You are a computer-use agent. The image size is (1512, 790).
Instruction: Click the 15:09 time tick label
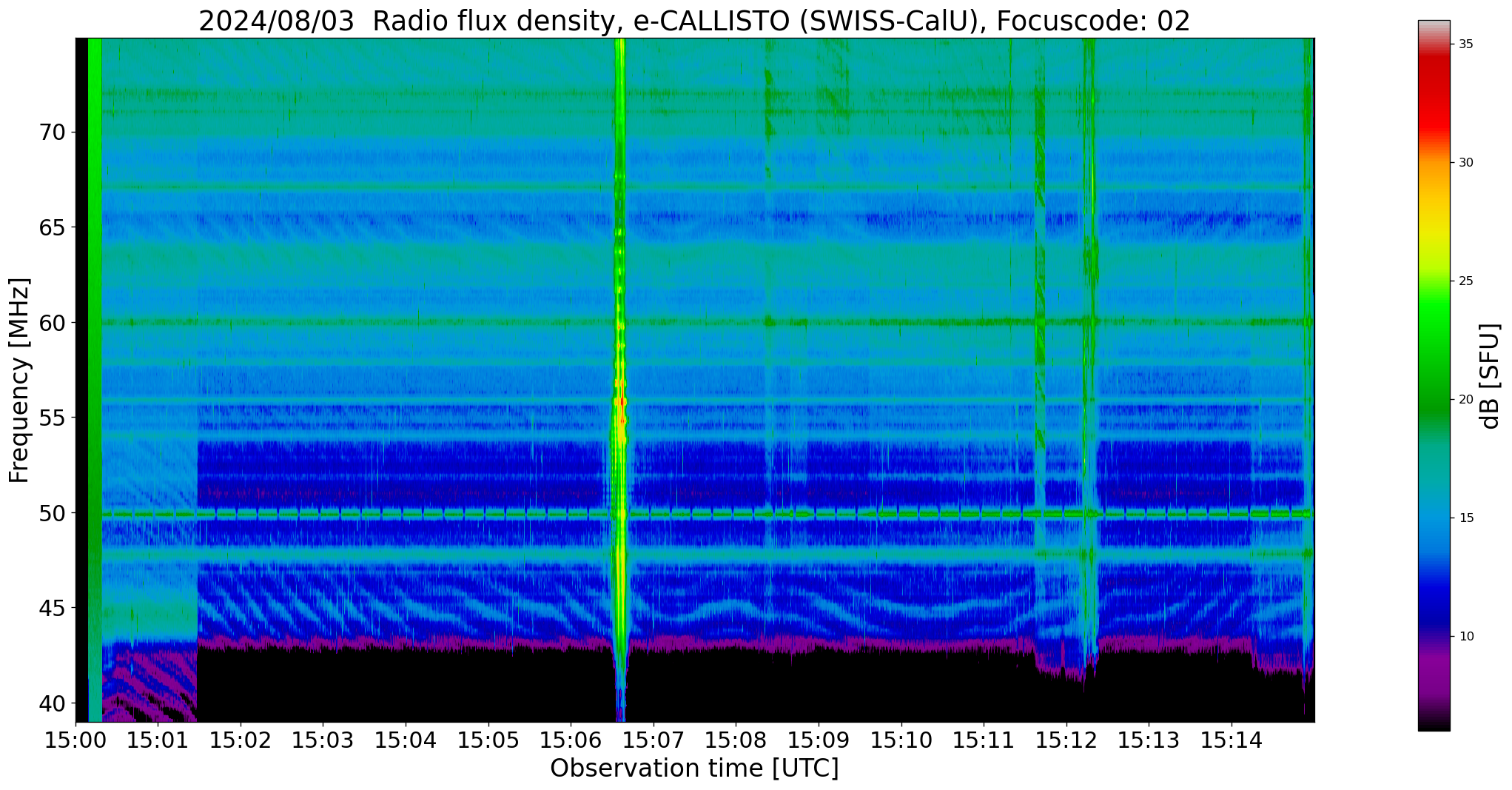[819, 740]
